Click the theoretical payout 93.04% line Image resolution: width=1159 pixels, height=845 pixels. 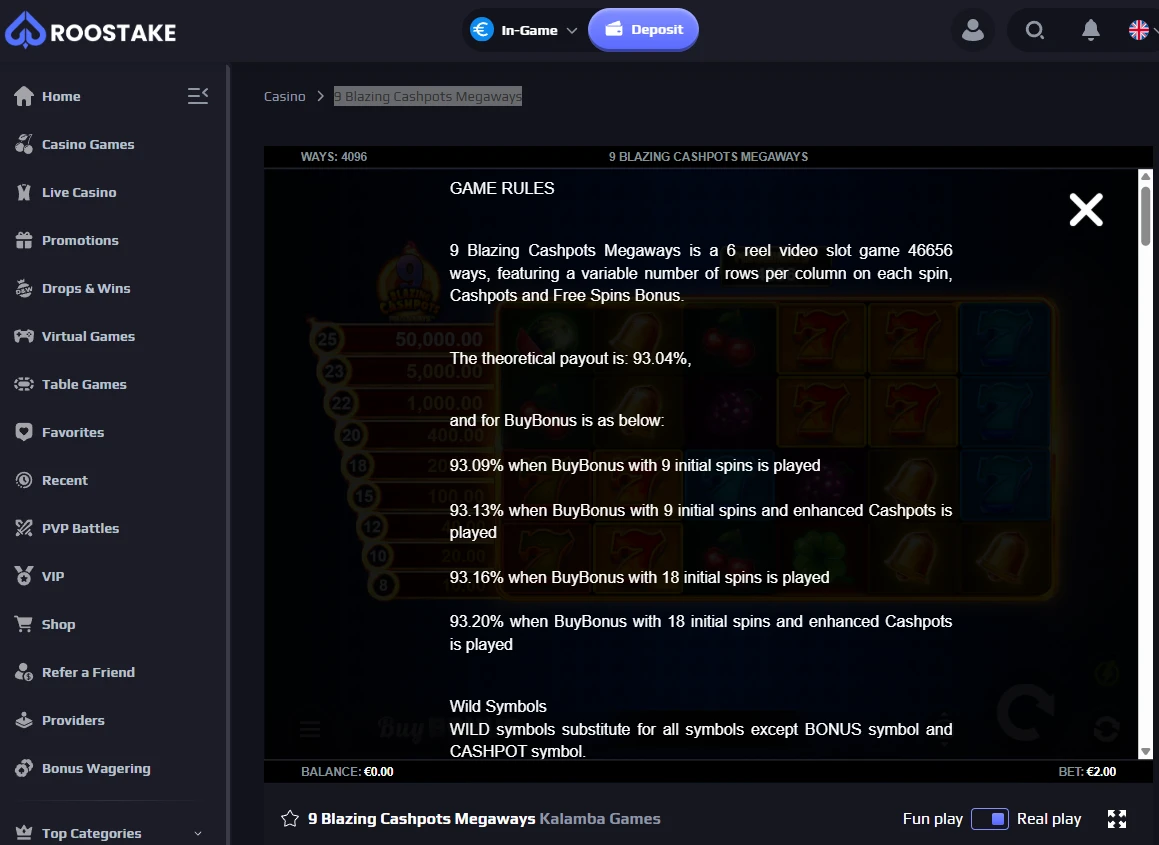[570, 359]
